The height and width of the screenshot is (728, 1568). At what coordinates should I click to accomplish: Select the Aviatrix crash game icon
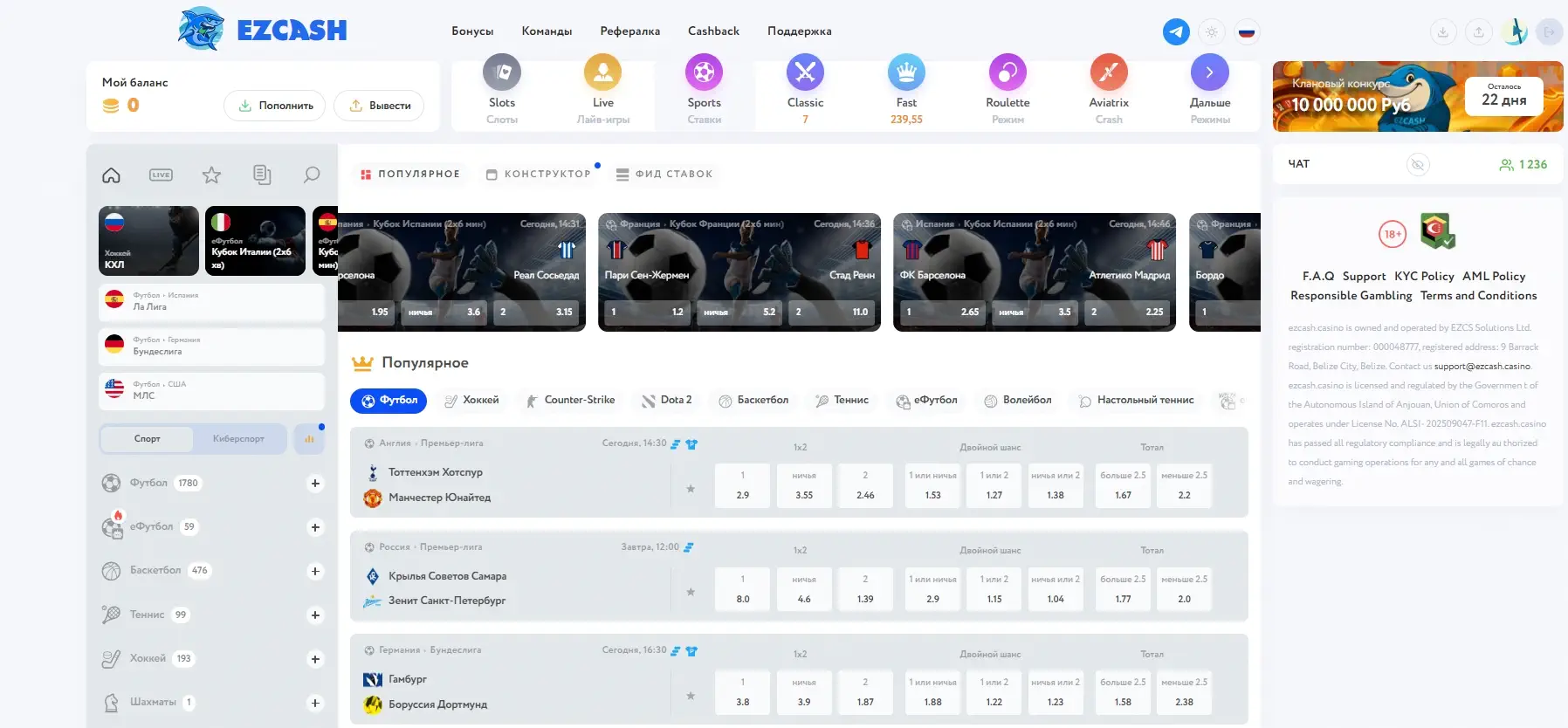pyautogui.click(x=1109, y=72)
